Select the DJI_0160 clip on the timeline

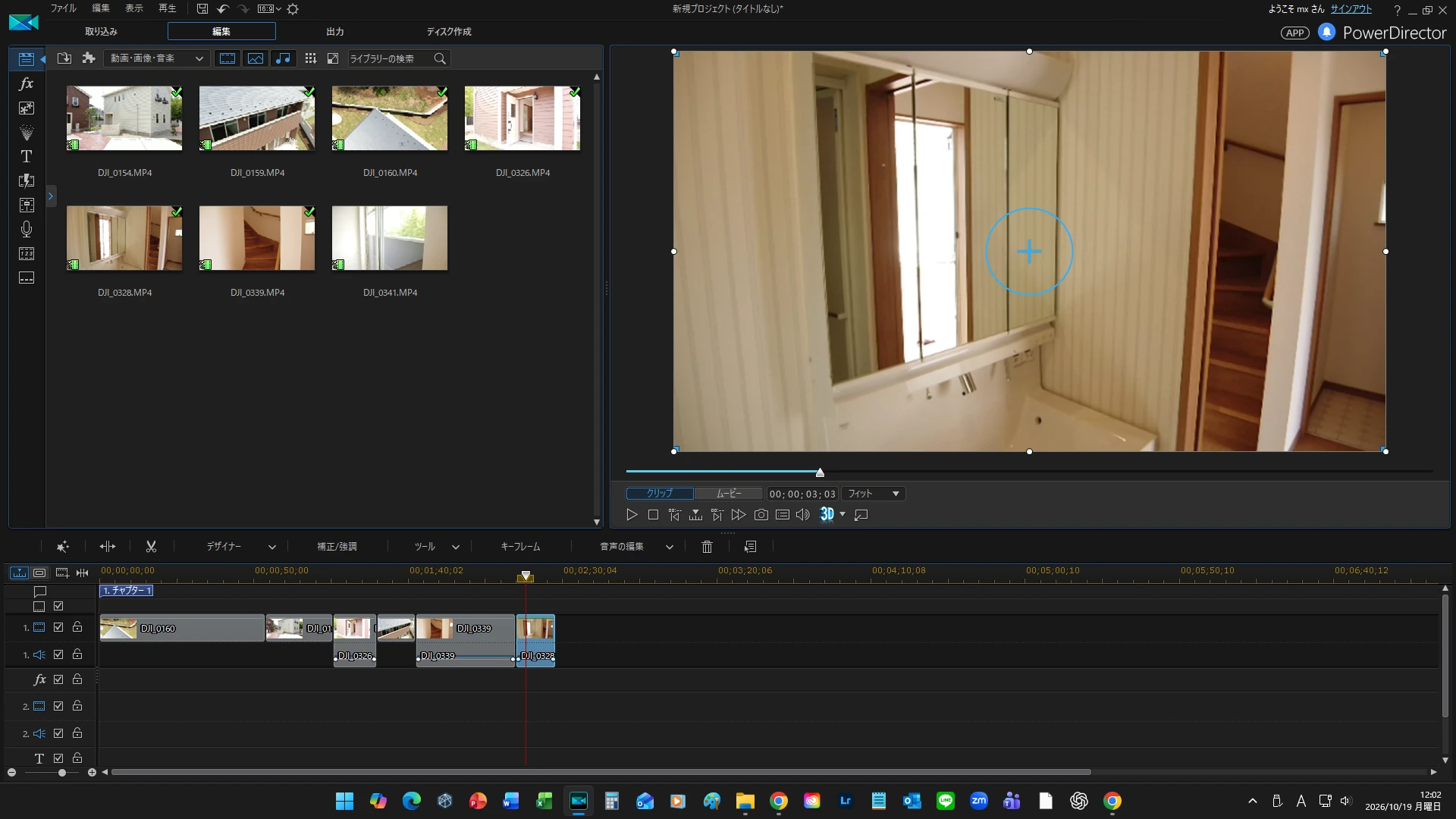pos(182,628)
